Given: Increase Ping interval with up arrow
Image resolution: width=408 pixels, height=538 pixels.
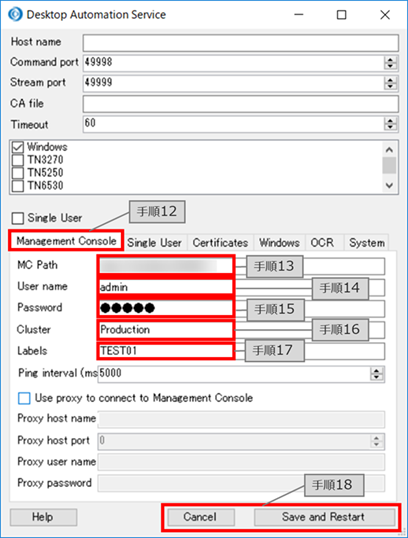Looking at the screenshot, I should point(377,370).
